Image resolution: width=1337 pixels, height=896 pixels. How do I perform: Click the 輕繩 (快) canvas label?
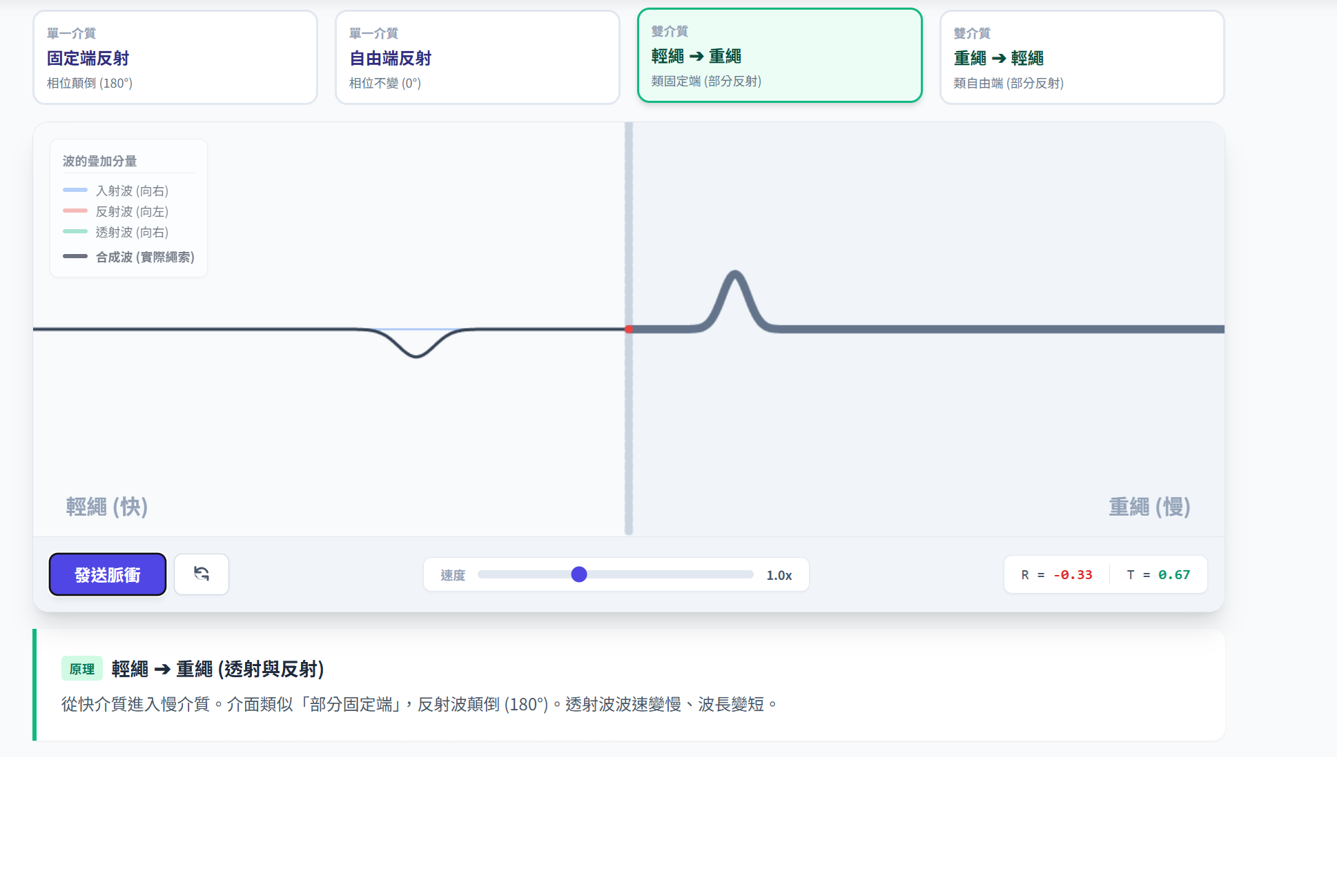point(107,507)
